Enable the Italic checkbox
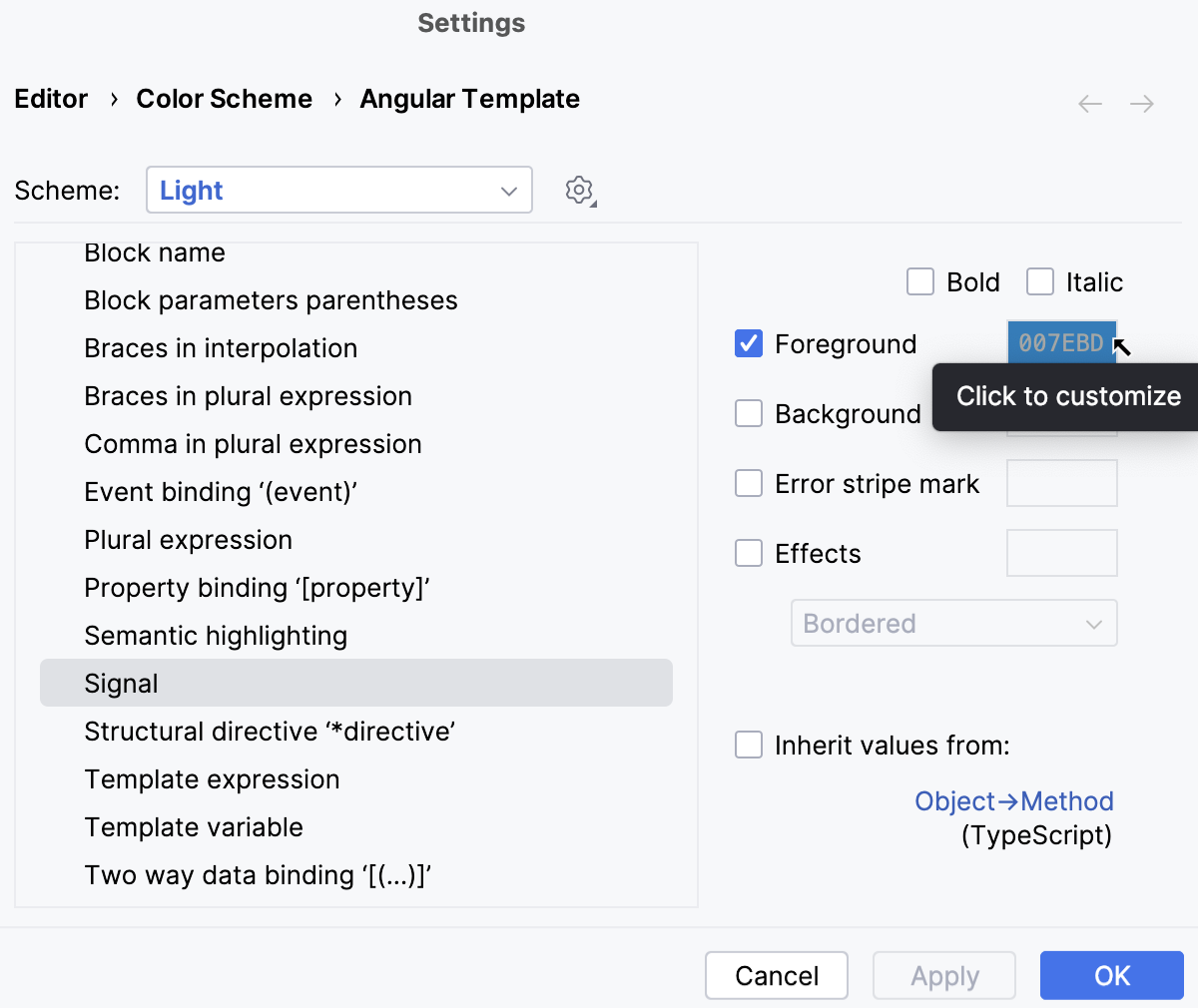The width and height of the screenshot is (1198, 1008). [x=1039, y=281]
